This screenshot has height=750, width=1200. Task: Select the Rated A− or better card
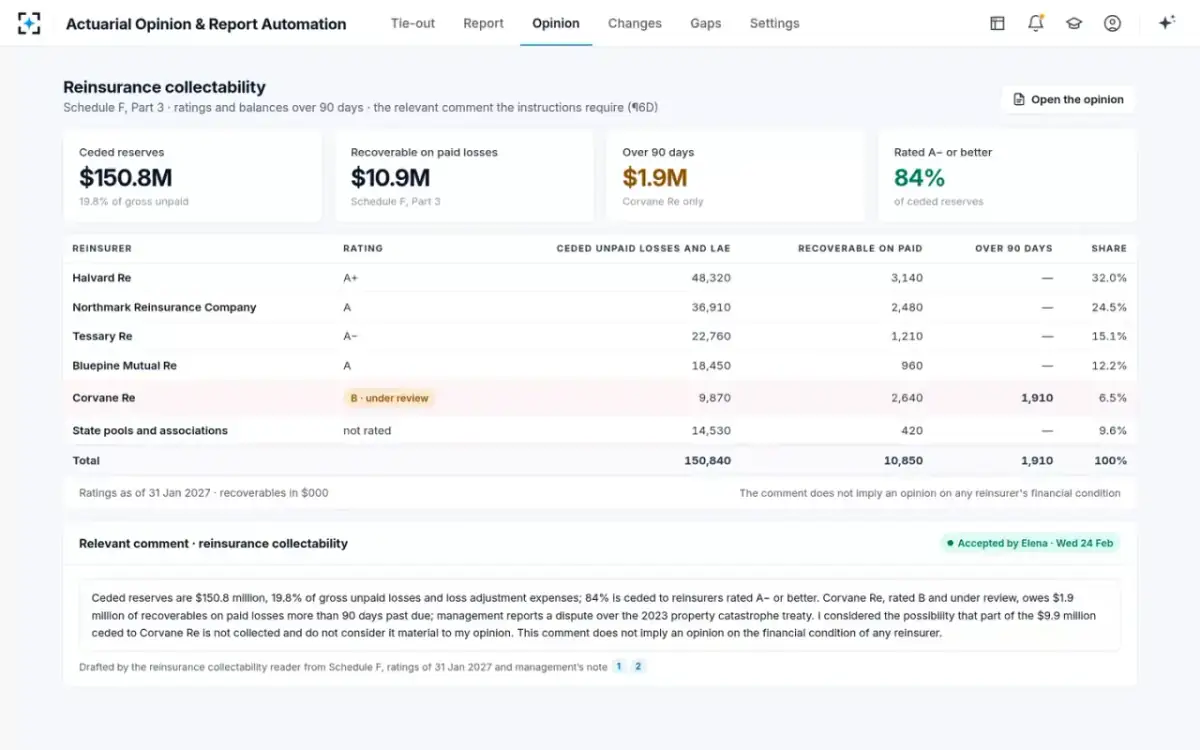[x=1007, y=176]
